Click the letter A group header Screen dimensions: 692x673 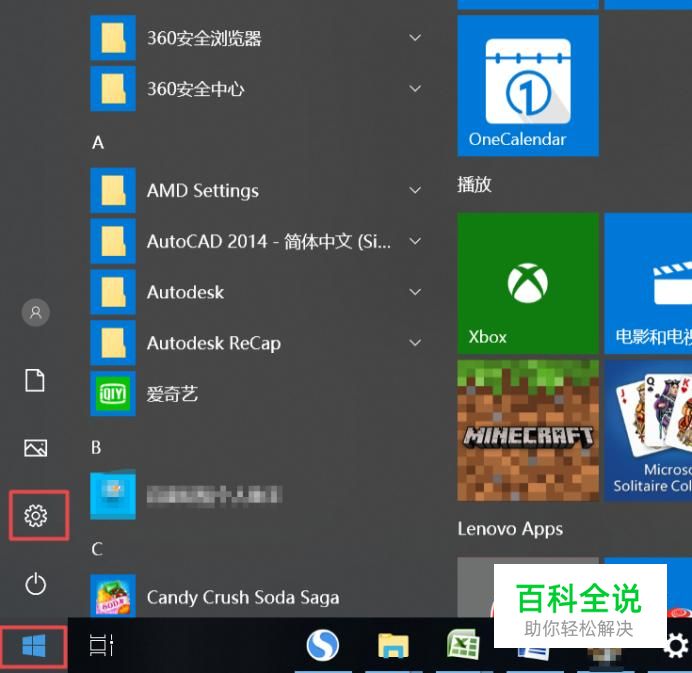click(98, 143)
